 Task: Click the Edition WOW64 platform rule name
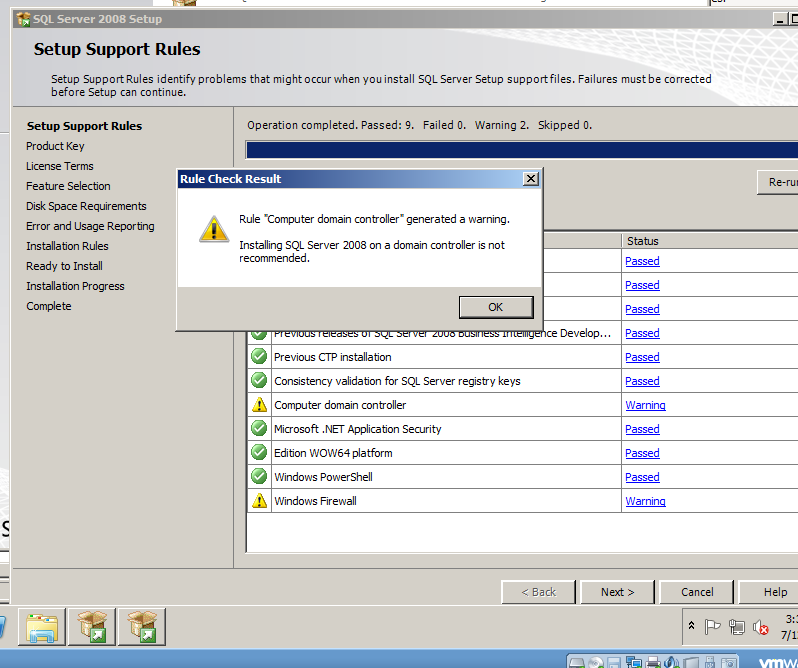pyautogui.click(x=333, y=453)
